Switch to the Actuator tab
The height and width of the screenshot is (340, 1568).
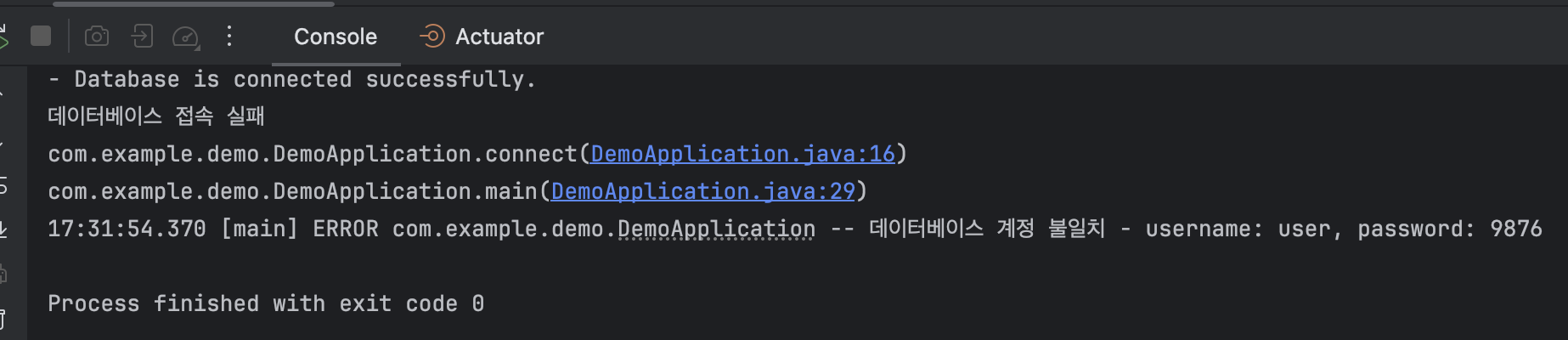click(482, 37)
